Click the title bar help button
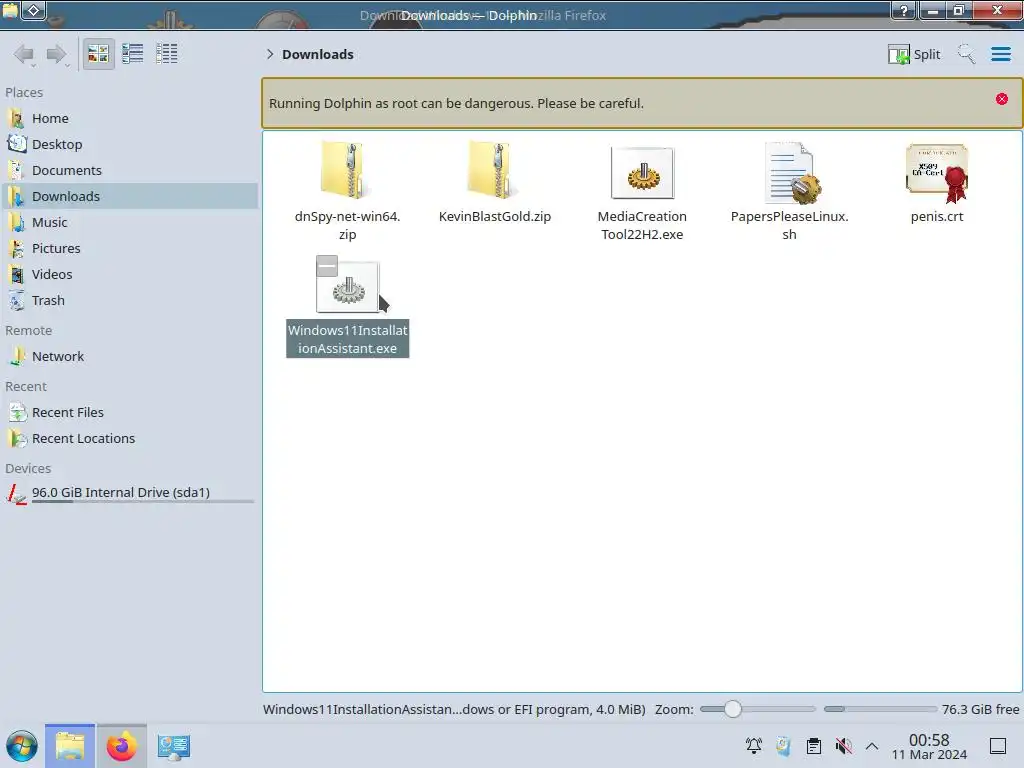This screenshot has width=1024, height=768. 904,10
